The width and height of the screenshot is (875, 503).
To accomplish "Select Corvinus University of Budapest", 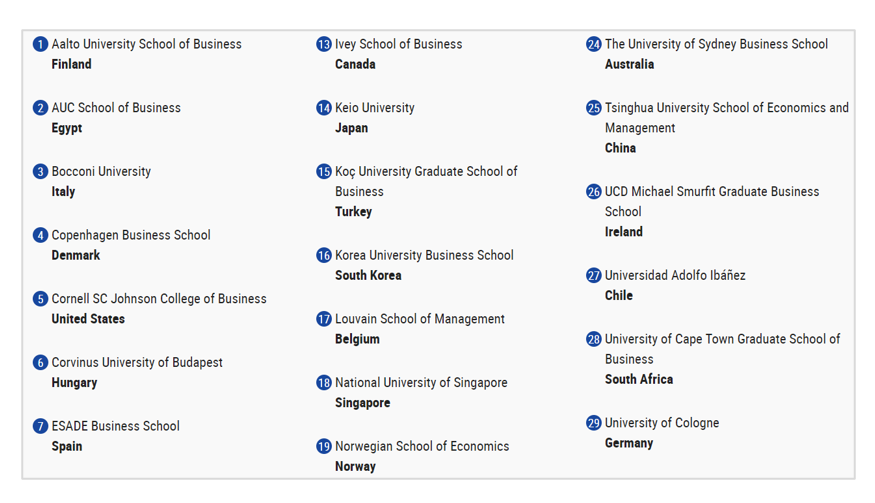I will [x=137, y=362].
